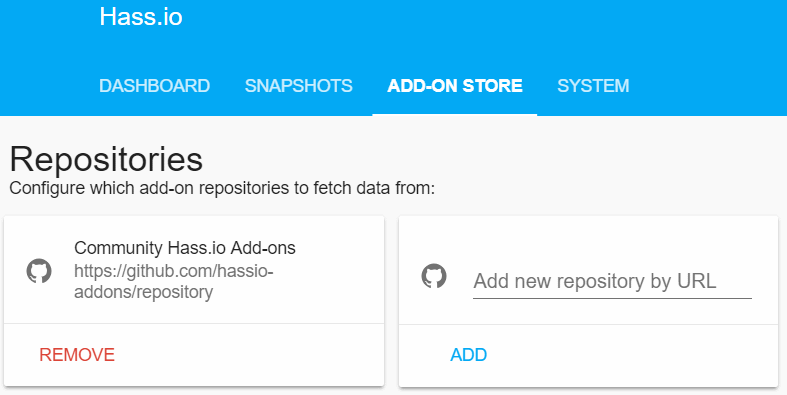This screenshot has height=395, width=787.
Task: Click the https://github.com/hassio- URL line
Action: 174,271
